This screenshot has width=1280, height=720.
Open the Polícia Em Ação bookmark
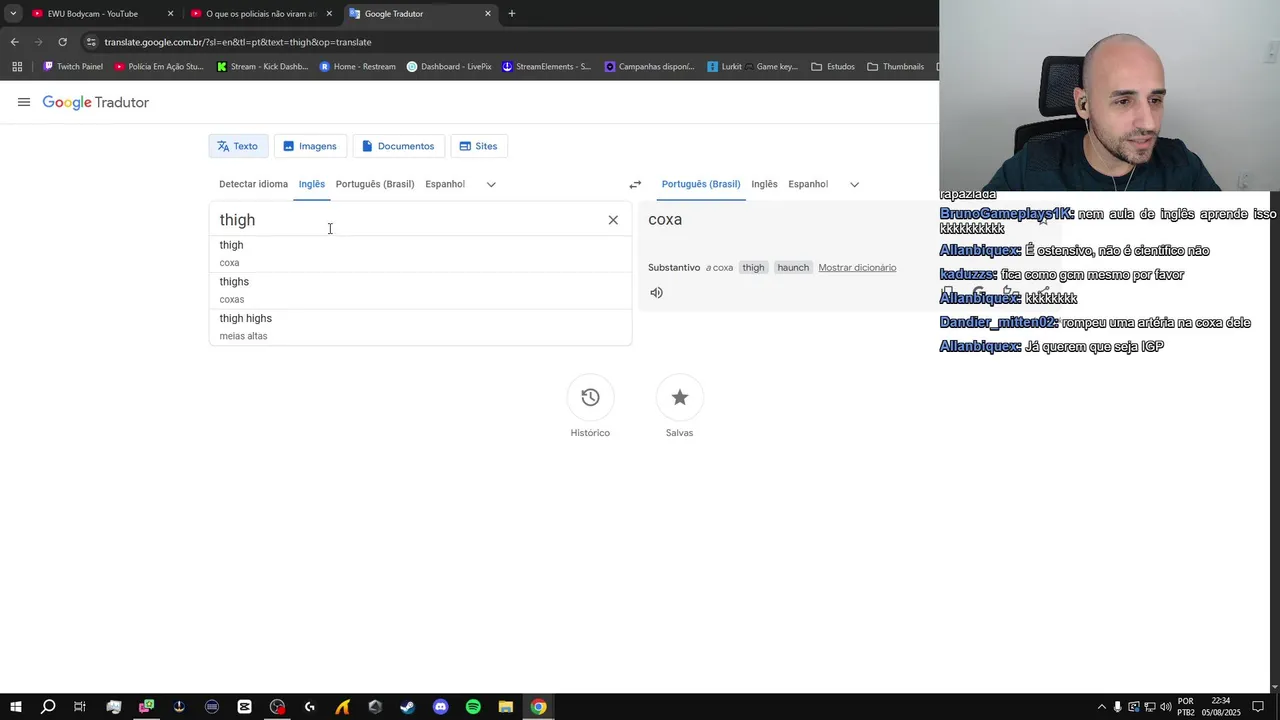coord(159,67)
